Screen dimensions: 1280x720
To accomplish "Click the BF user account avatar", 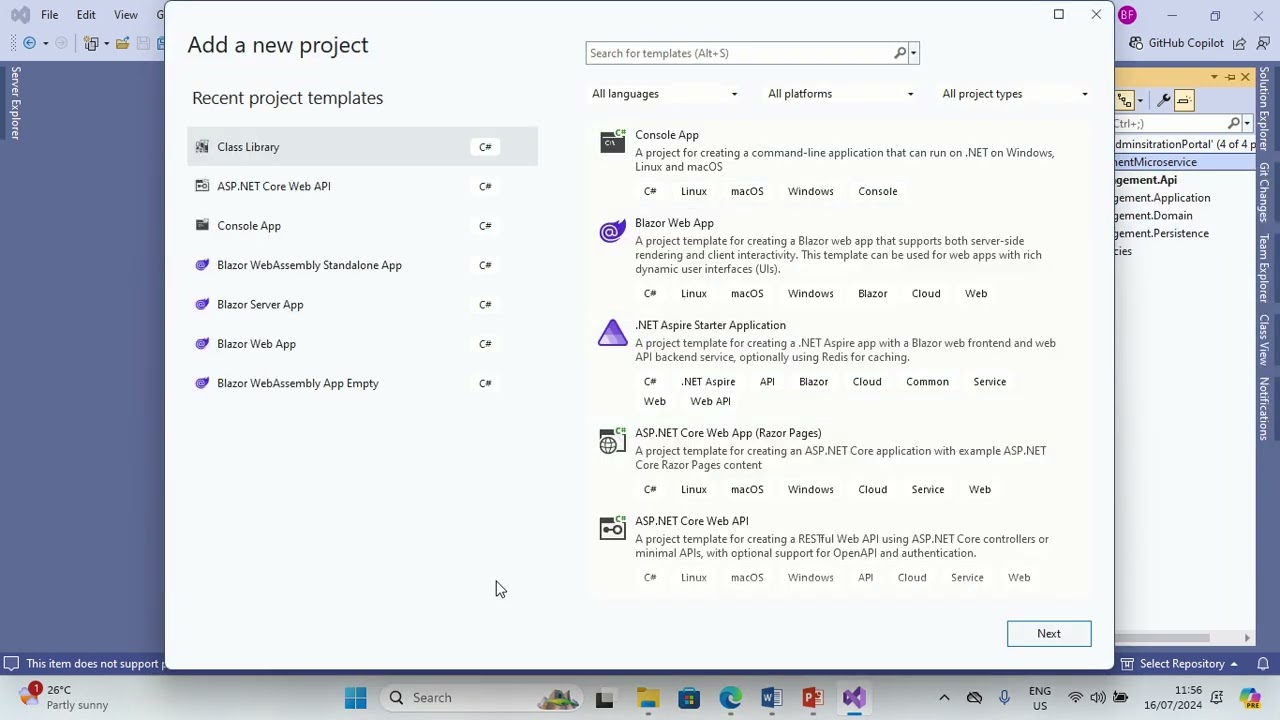I will pos(1127,15).
